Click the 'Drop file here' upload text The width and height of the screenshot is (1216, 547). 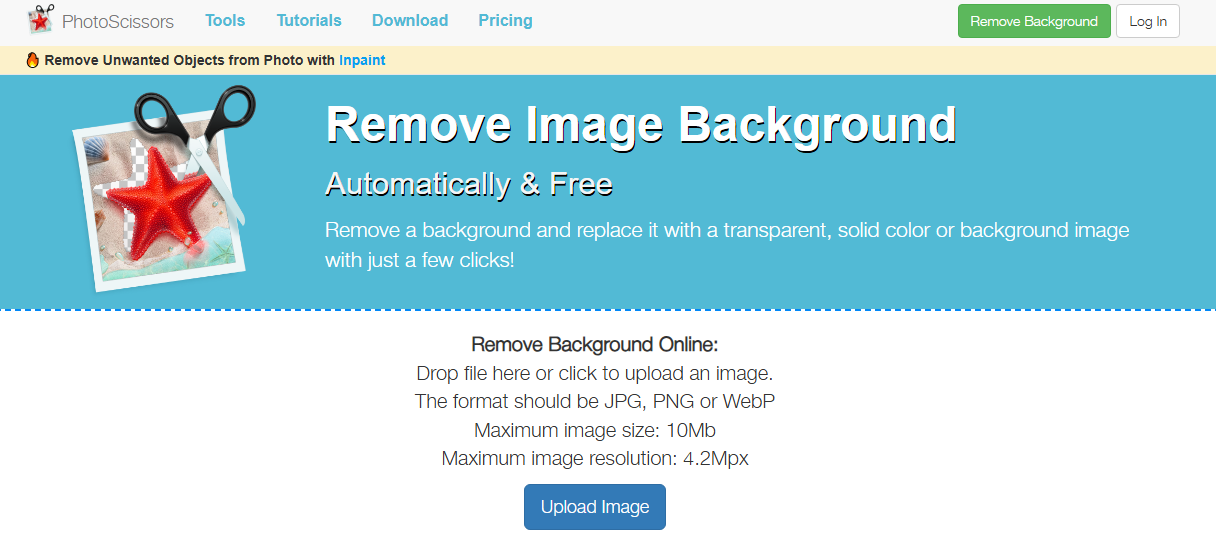coord(595,373)
